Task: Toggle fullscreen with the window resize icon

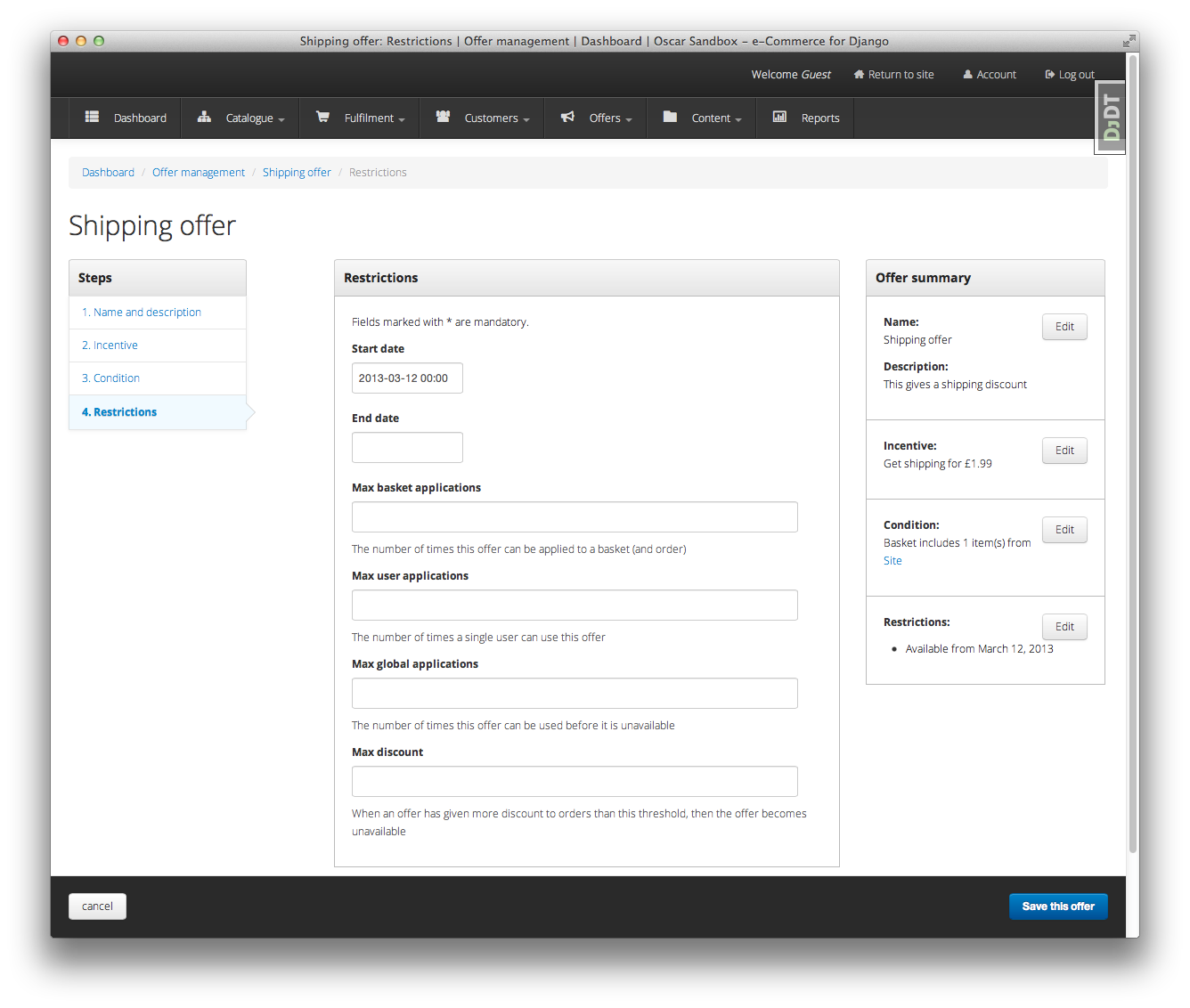Action: click(1129, 41)
